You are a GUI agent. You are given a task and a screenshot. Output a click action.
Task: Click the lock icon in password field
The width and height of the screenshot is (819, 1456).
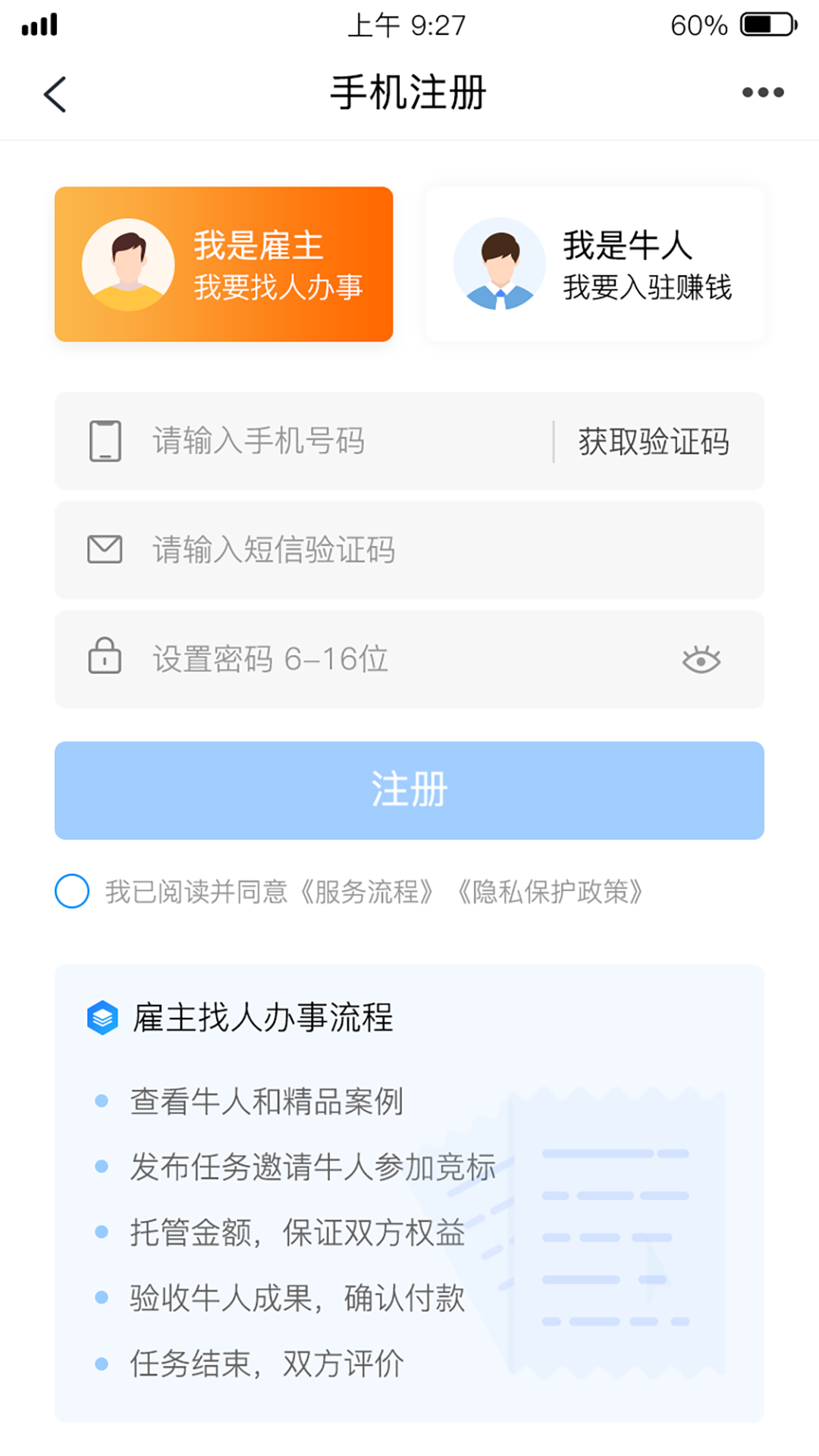click(105, 657)
